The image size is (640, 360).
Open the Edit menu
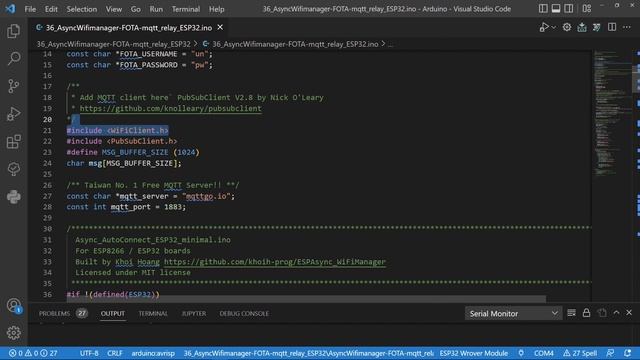[51, 9]
